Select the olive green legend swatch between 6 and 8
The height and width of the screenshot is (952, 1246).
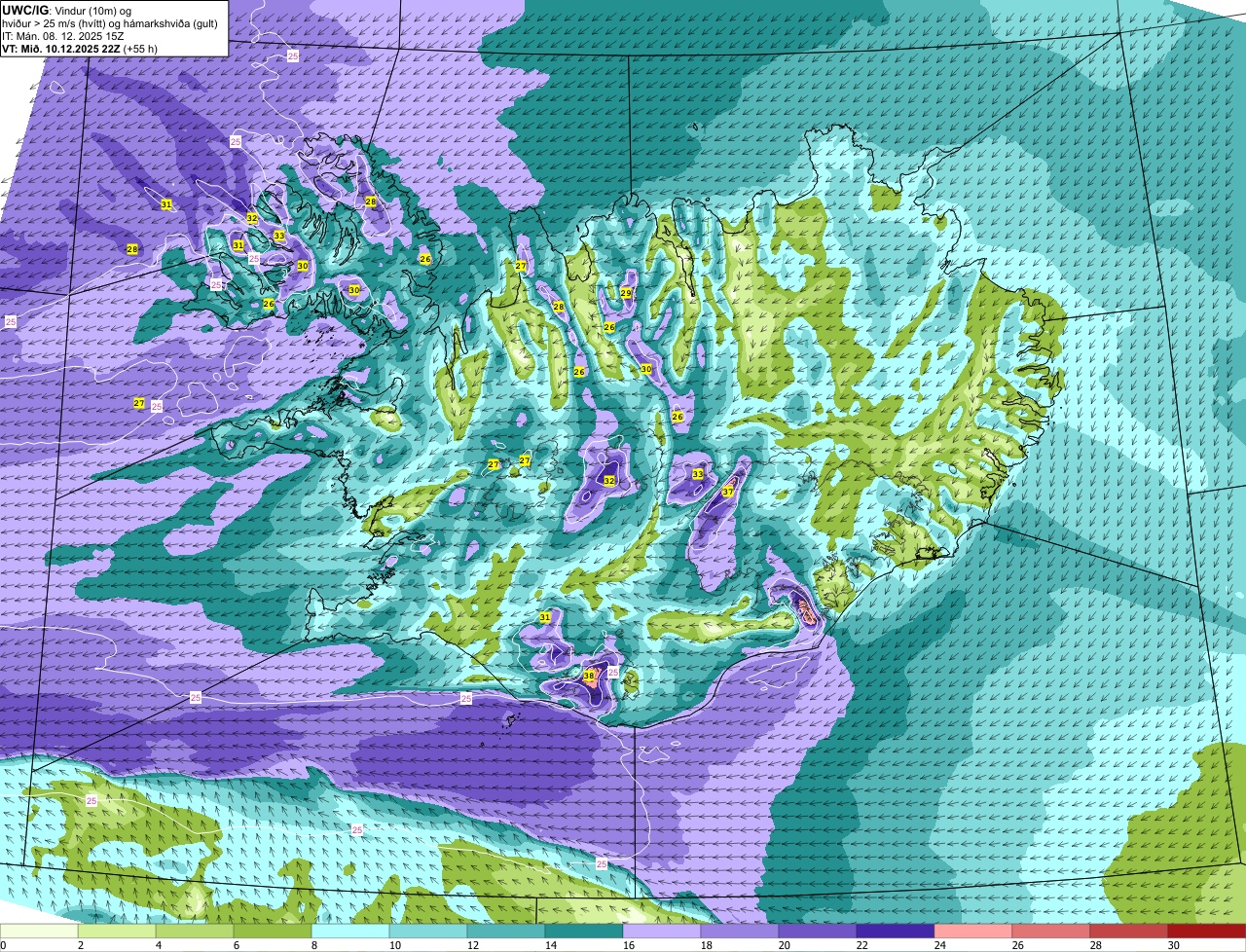273,931
